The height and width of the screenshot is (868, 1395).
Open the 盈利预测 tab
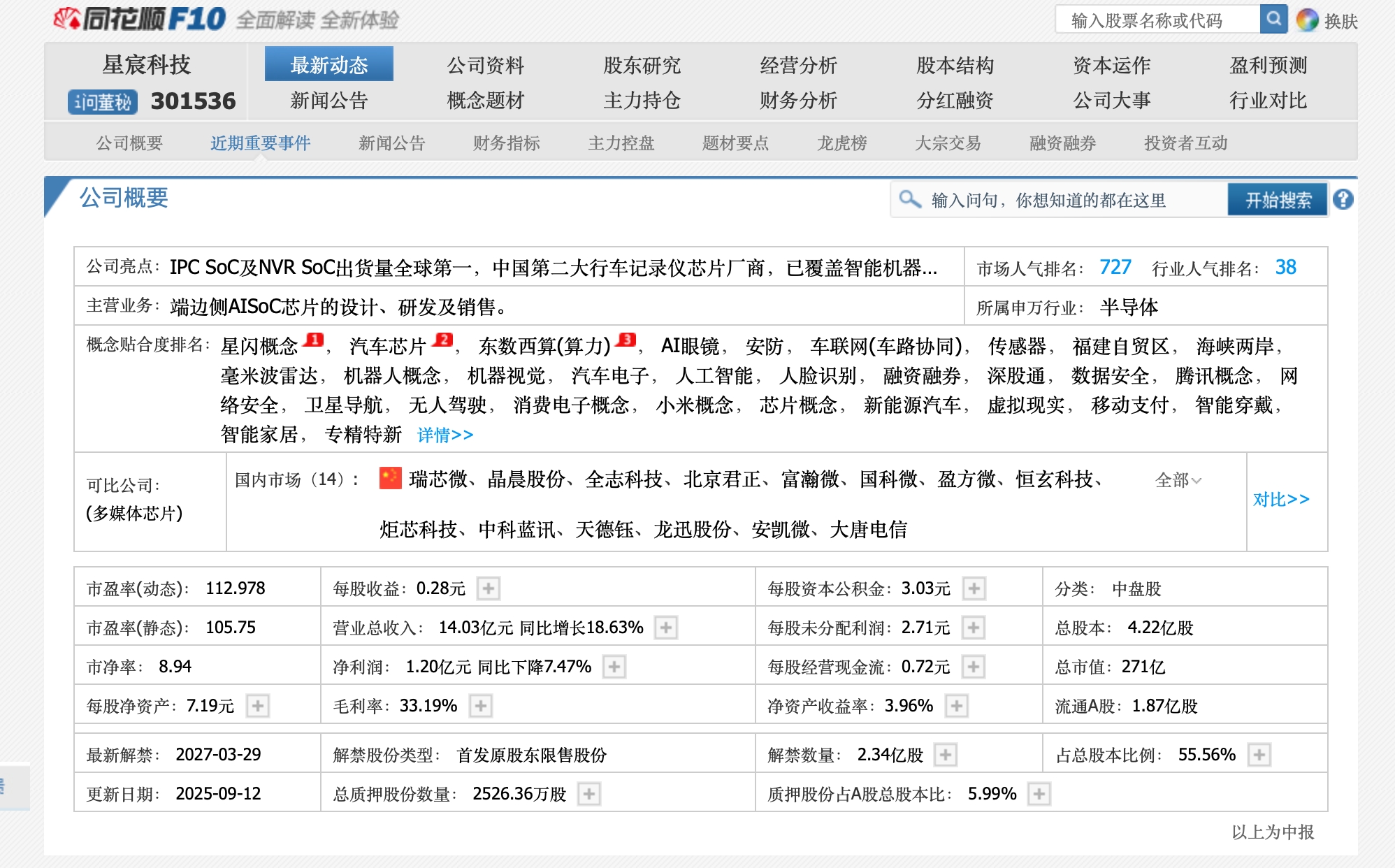pos(1268,65)
